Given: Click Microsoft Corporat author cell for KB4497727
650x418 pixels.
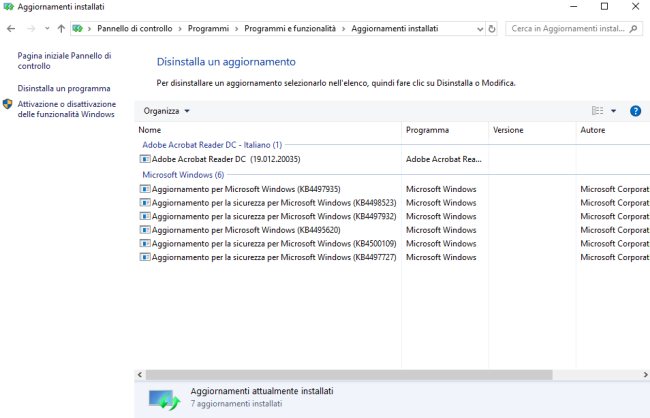Looking at the screenshot, I should [x=615, y=258].
